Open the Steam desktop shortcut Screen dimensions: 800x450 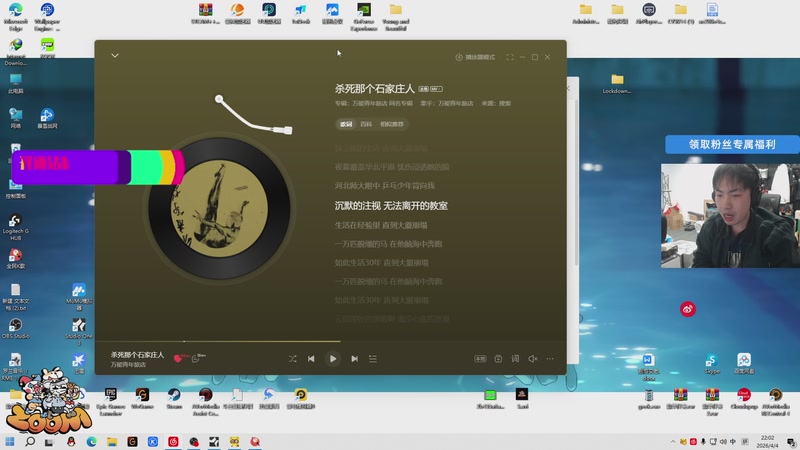click(x=174, y=398)
